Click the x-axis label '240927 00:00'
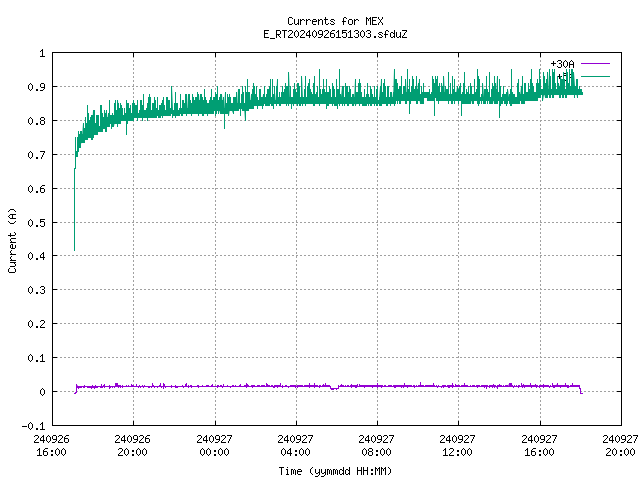This screenshot has height=480, width=640. tap(214, 446)
